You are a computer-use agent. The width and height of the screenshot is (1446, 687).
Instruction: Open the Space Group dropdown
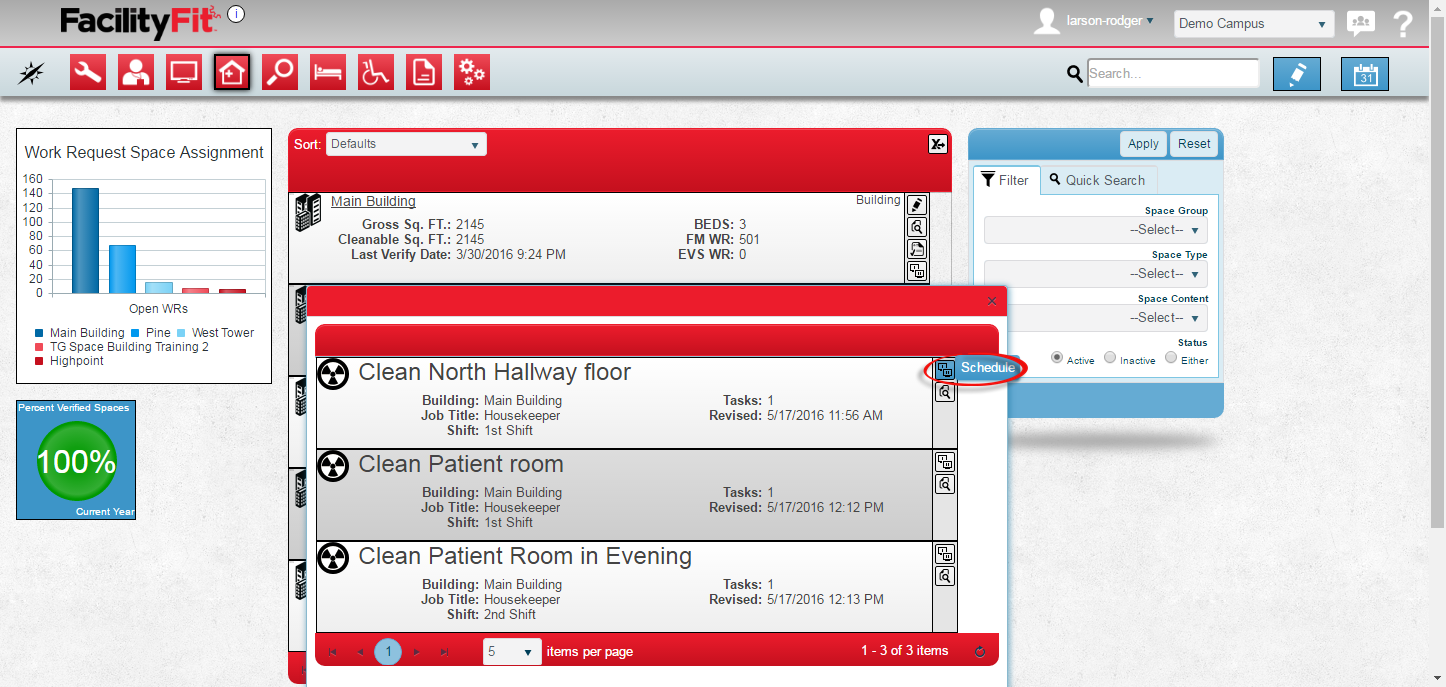pyautogui.click(x=1095, y=230)
